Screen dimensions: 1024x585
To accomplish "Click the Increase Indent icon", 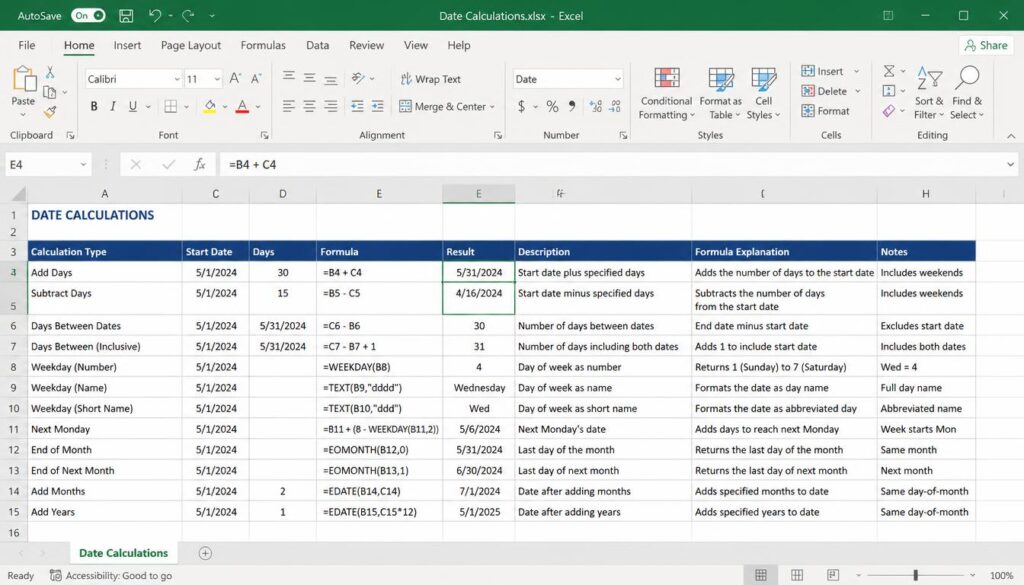I will pyautogui.click(x=377, y=106).
